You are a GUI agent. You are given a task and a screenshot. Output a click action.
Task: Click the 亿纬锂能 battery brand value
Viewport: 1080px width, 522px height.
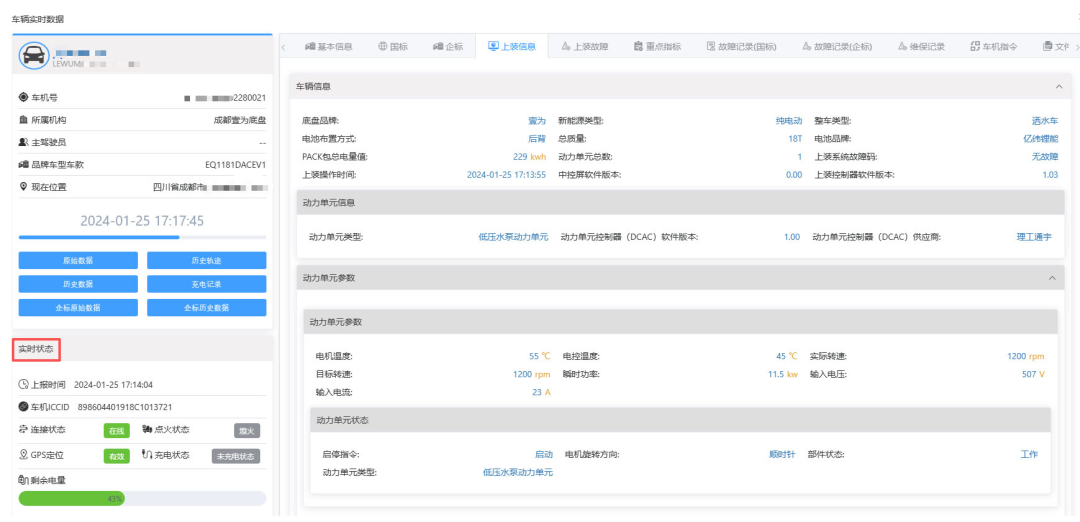(1041, 138)
